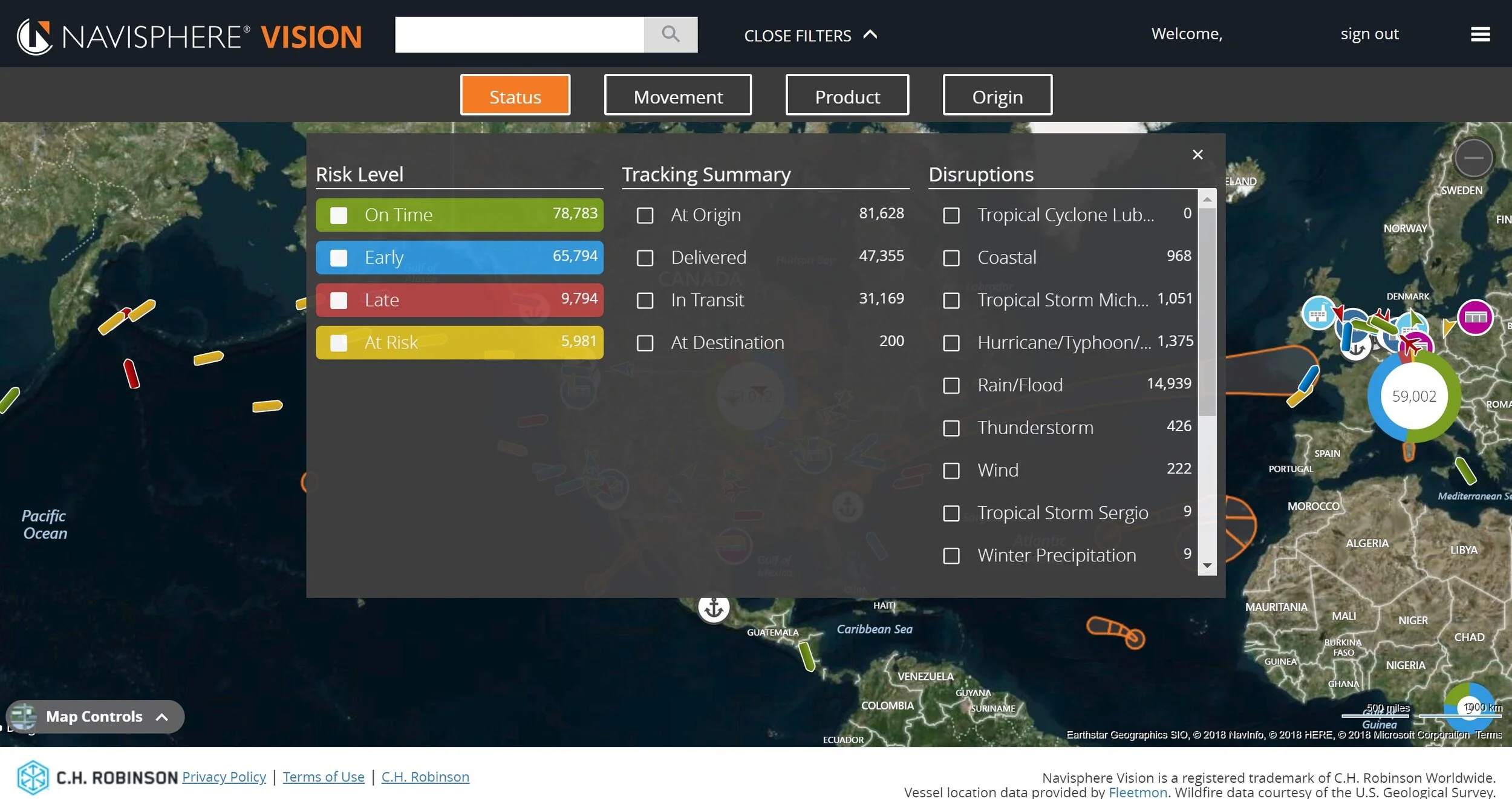This screenshot has width=1512, height=799.
Task: Close the filter panel with the X
Action: click(x=1197, y=155)
